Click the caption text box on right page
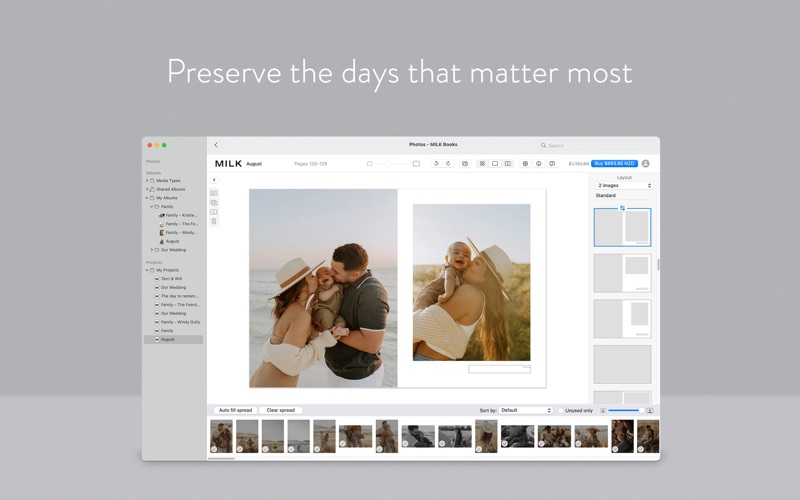Viewport: 800px width, 500px height. point(499,369)
